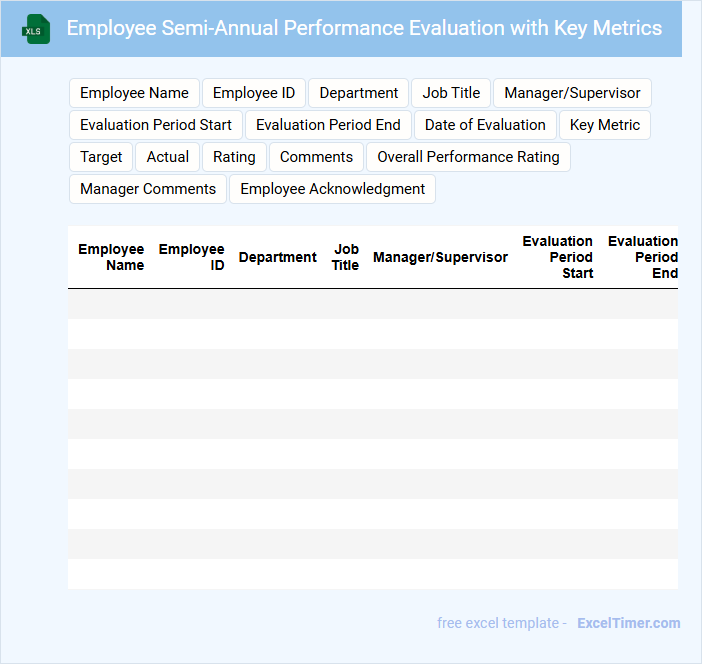This screenshot has height=664, width=702.
Task: Select the Employee Name tag
Action: [134, 93]
